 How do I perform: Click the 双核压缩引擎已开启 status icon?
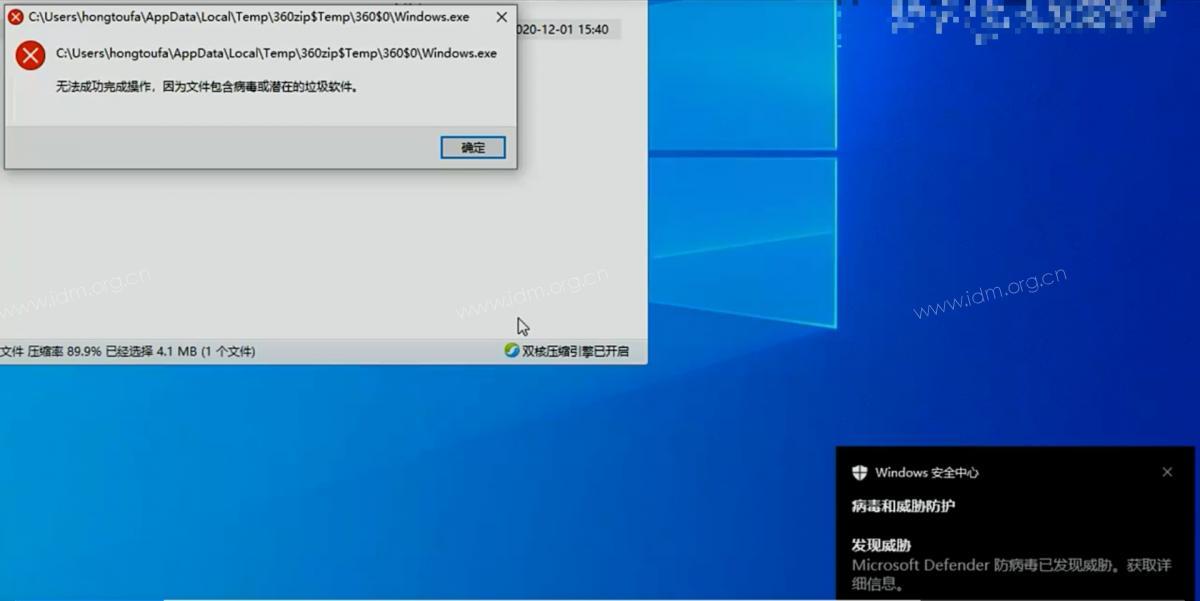[512, 351]
